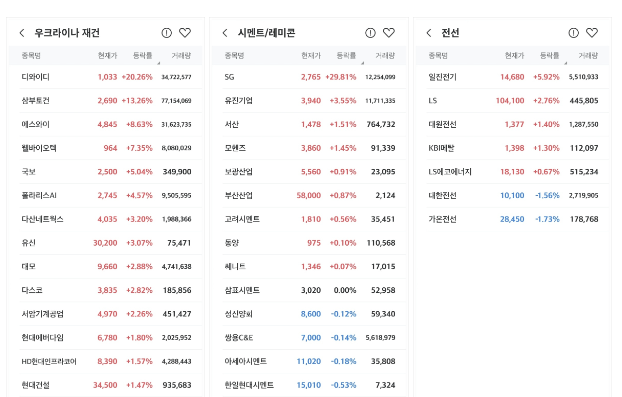Select 현대건설 stock row

(x=106, y=385)
